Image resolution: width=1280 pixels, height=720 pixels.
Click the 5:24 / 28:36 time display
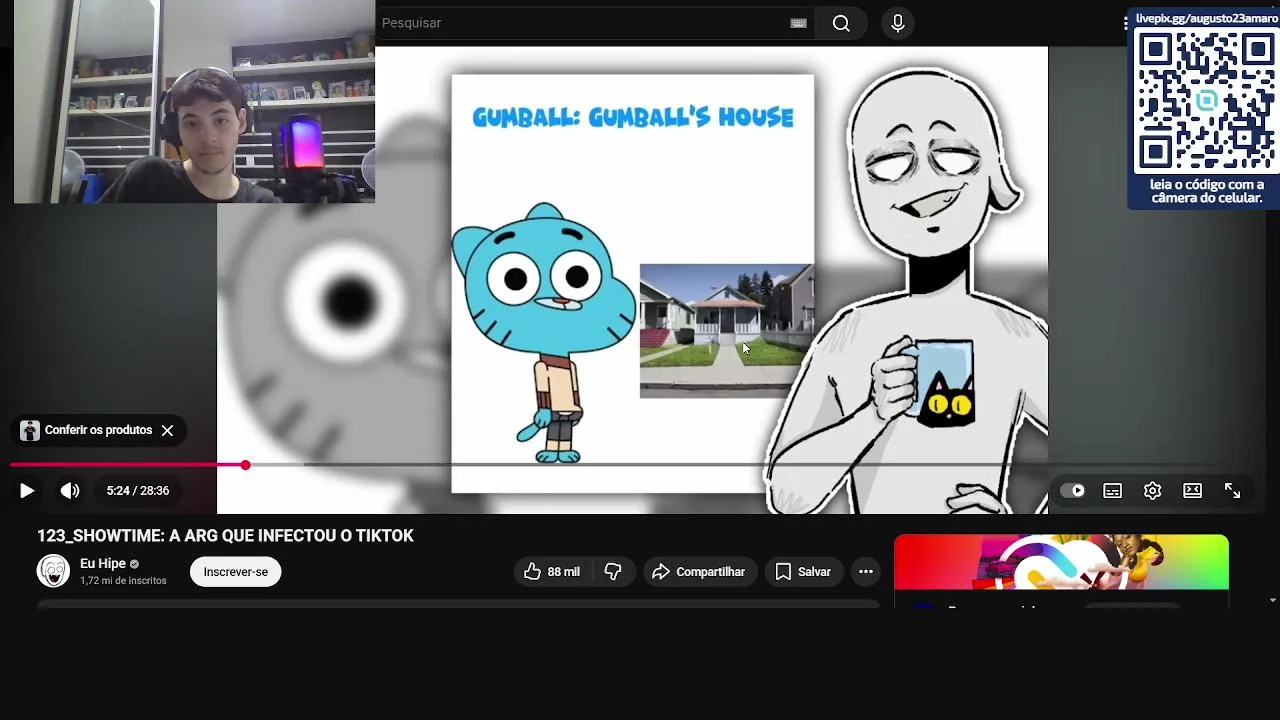click(138, 491)
